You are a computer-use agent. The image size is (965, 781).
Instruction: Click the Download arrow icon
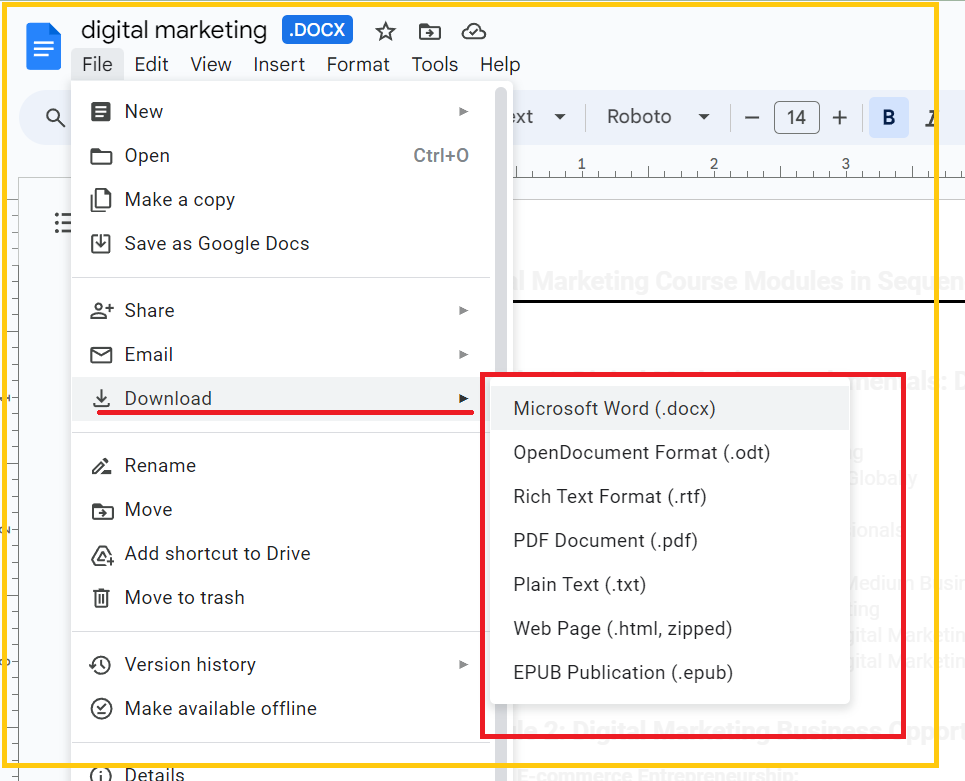pyautogui.click(x=102, y=399)
